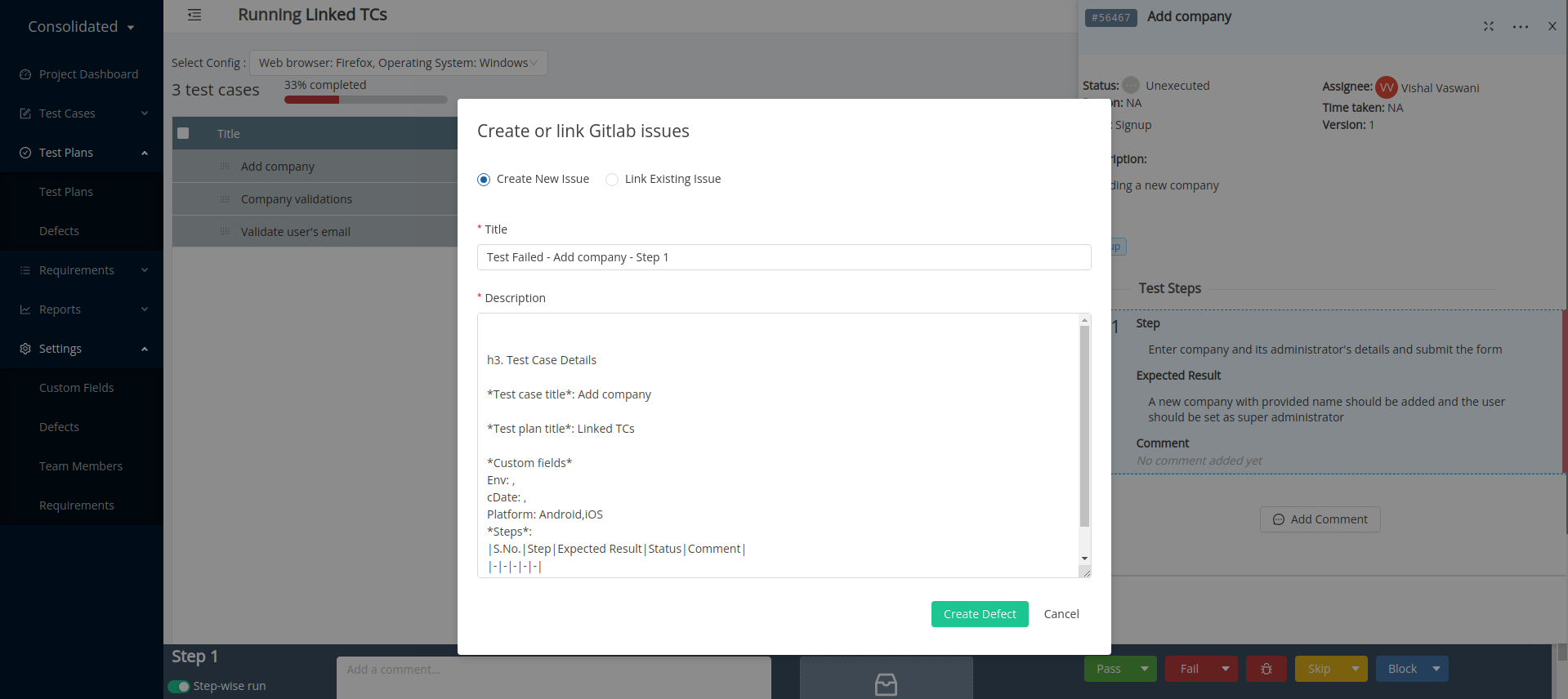The height and width of the screenshot is (699, 1568).
Task: Open Defects under Test Plans section
Action: 59,231
